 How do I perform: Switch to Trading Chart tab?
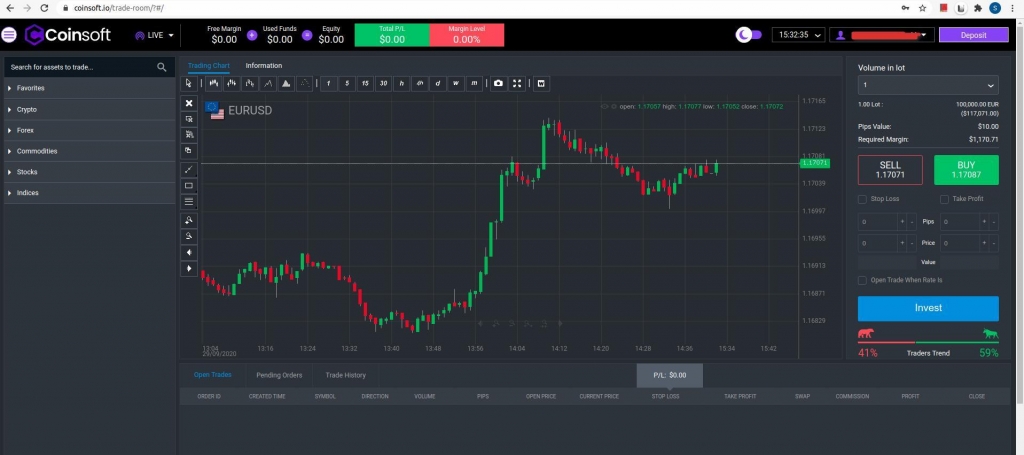click(208, 66)
